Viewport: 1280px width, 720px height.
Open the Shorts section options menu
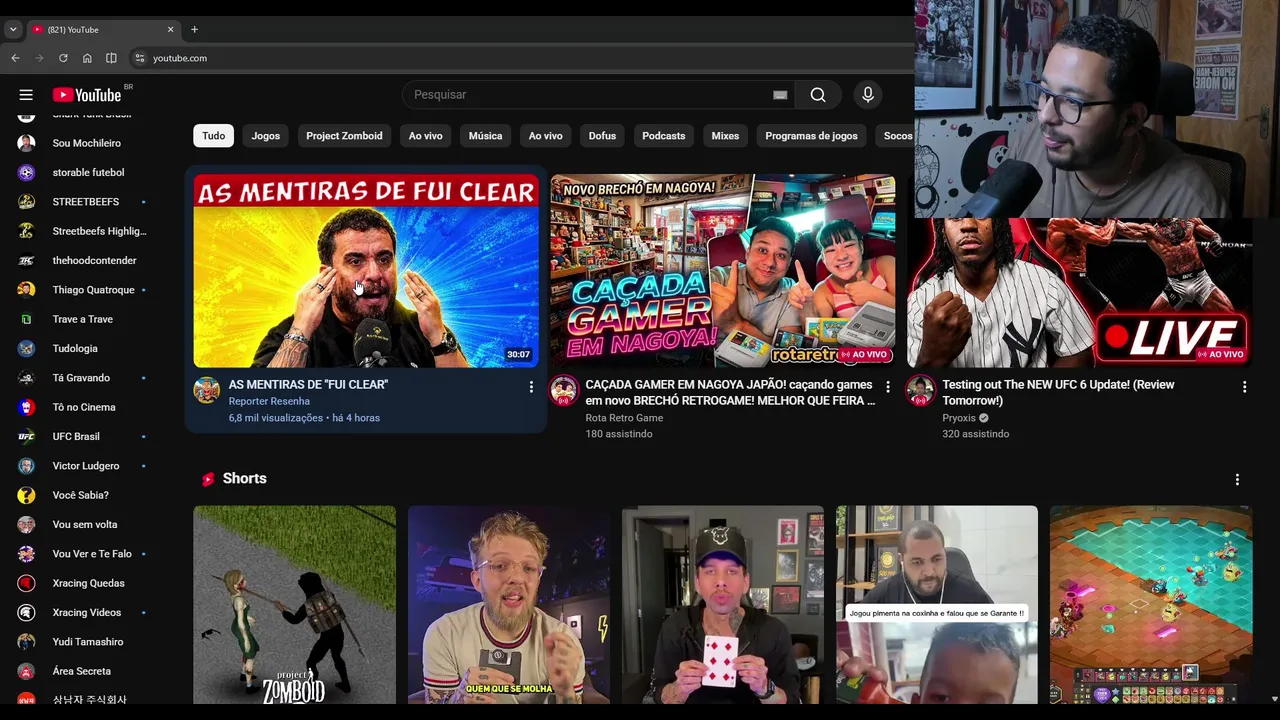1237,479
